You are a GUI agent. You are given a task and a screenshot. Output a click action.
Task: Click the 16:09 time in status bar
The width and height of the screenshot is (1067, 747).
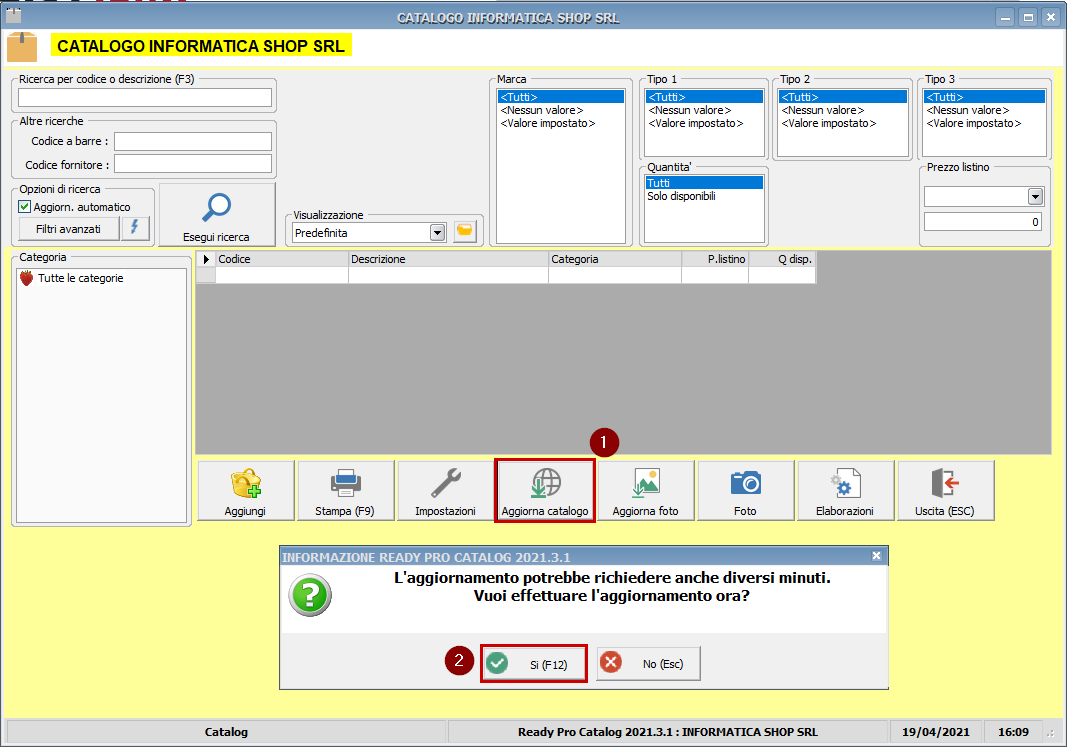tap(1013, 732)
